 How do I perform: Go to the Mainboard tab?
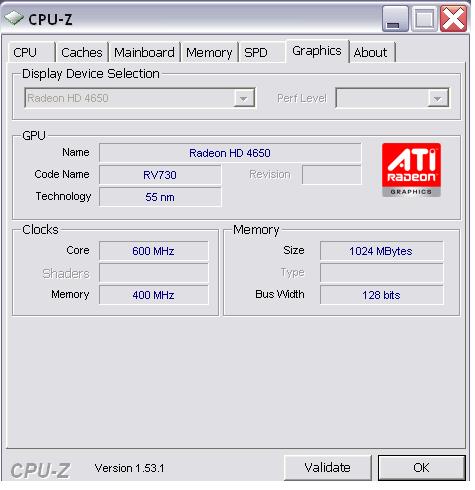coord(144,52)
